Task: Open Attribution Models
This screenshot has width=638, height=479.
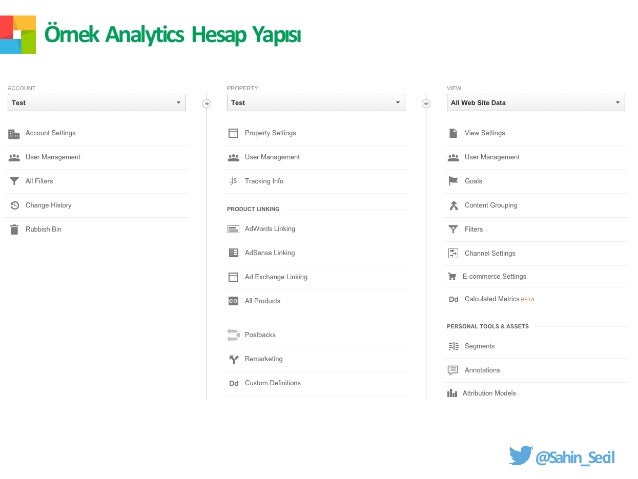Action: (x=489, y=393)
